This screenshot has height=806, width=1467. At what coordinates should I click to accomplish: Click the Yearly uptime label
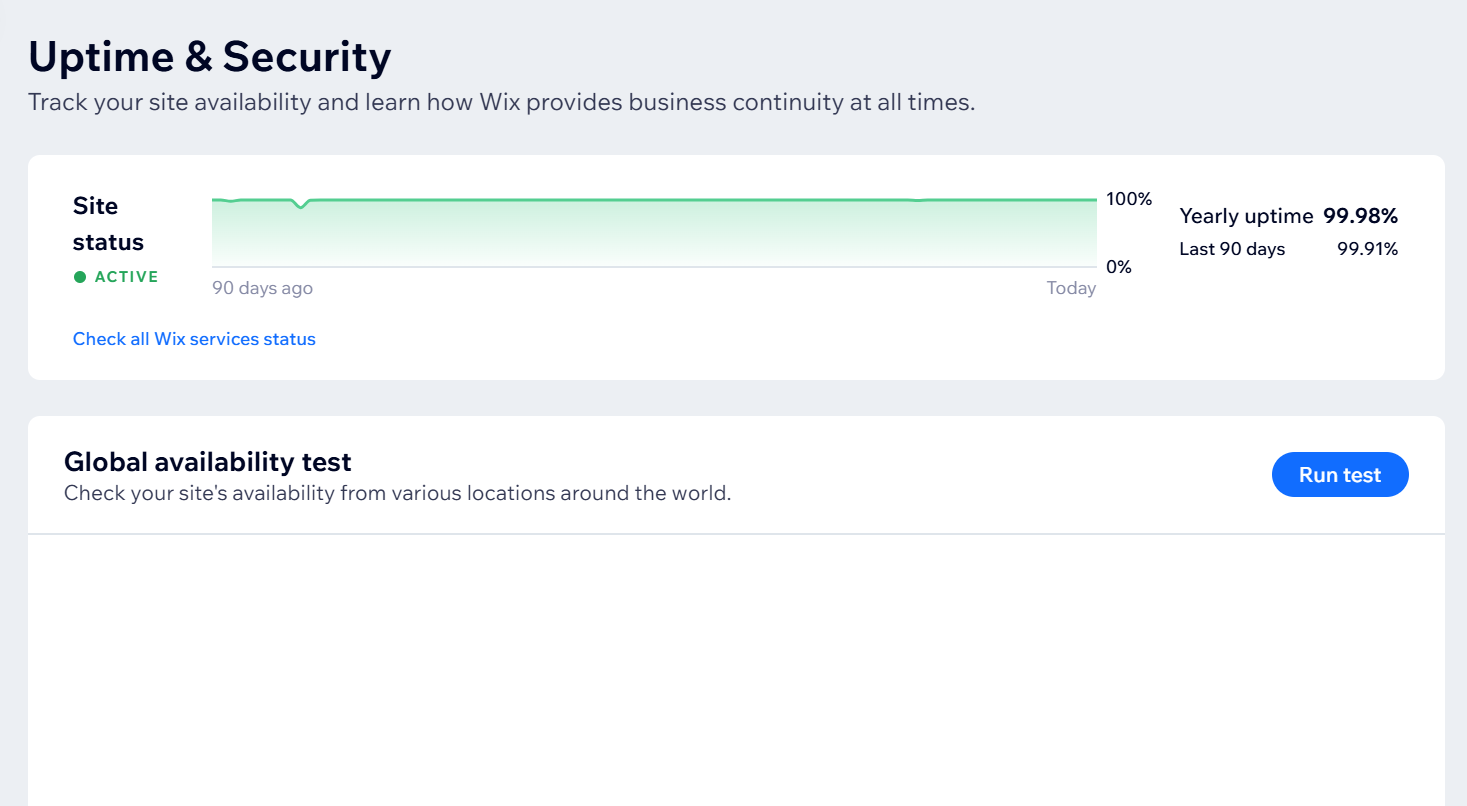[x=1246, y=216]
